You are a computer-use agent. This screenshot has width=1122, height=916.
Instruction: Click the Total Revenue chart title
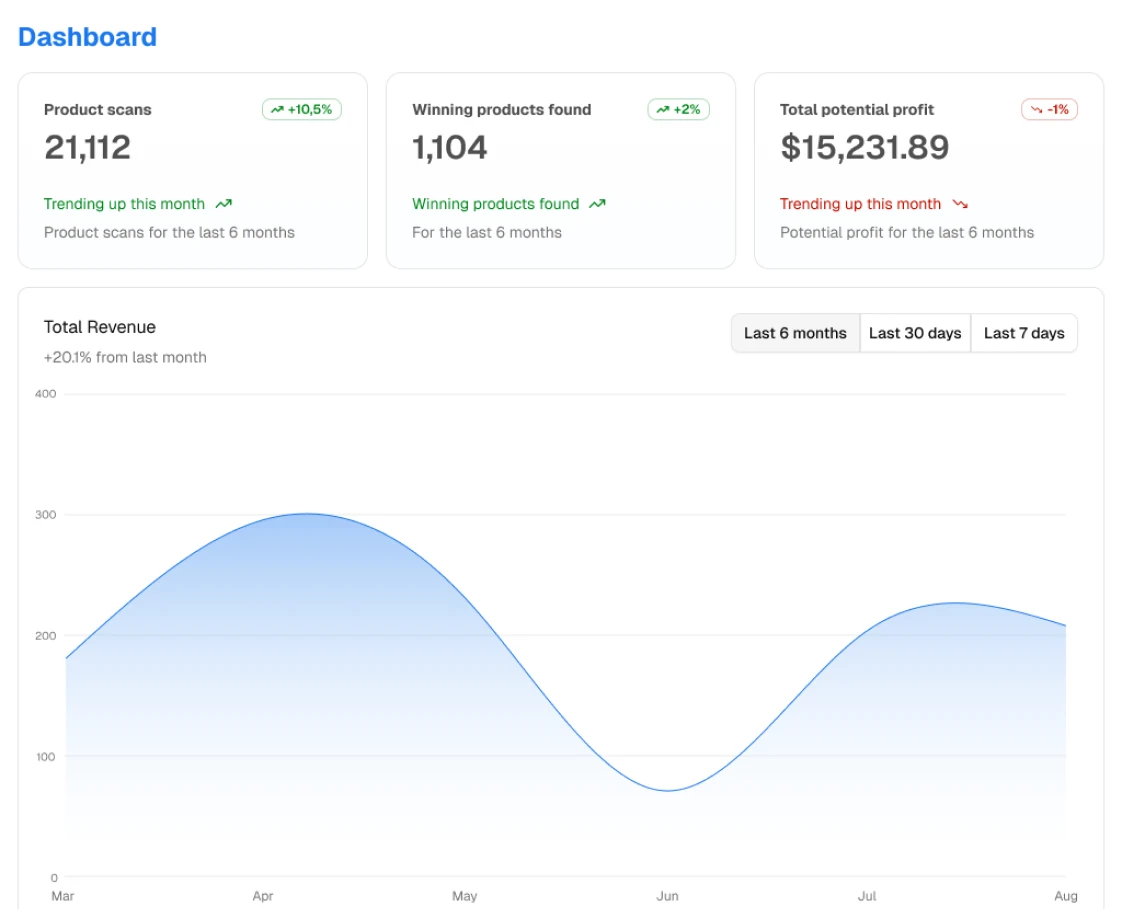(x=100, y=327)
